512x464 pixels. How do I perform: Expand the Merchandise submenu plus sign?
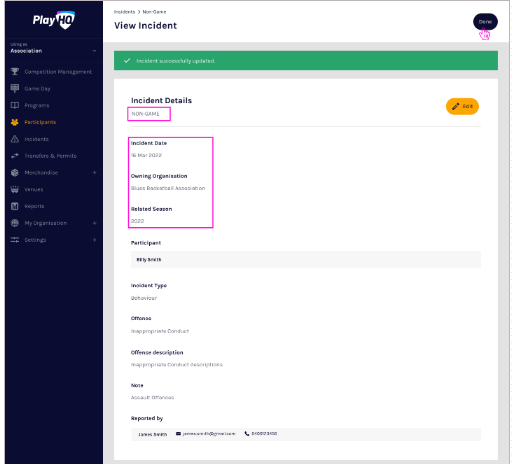(94, 173)
